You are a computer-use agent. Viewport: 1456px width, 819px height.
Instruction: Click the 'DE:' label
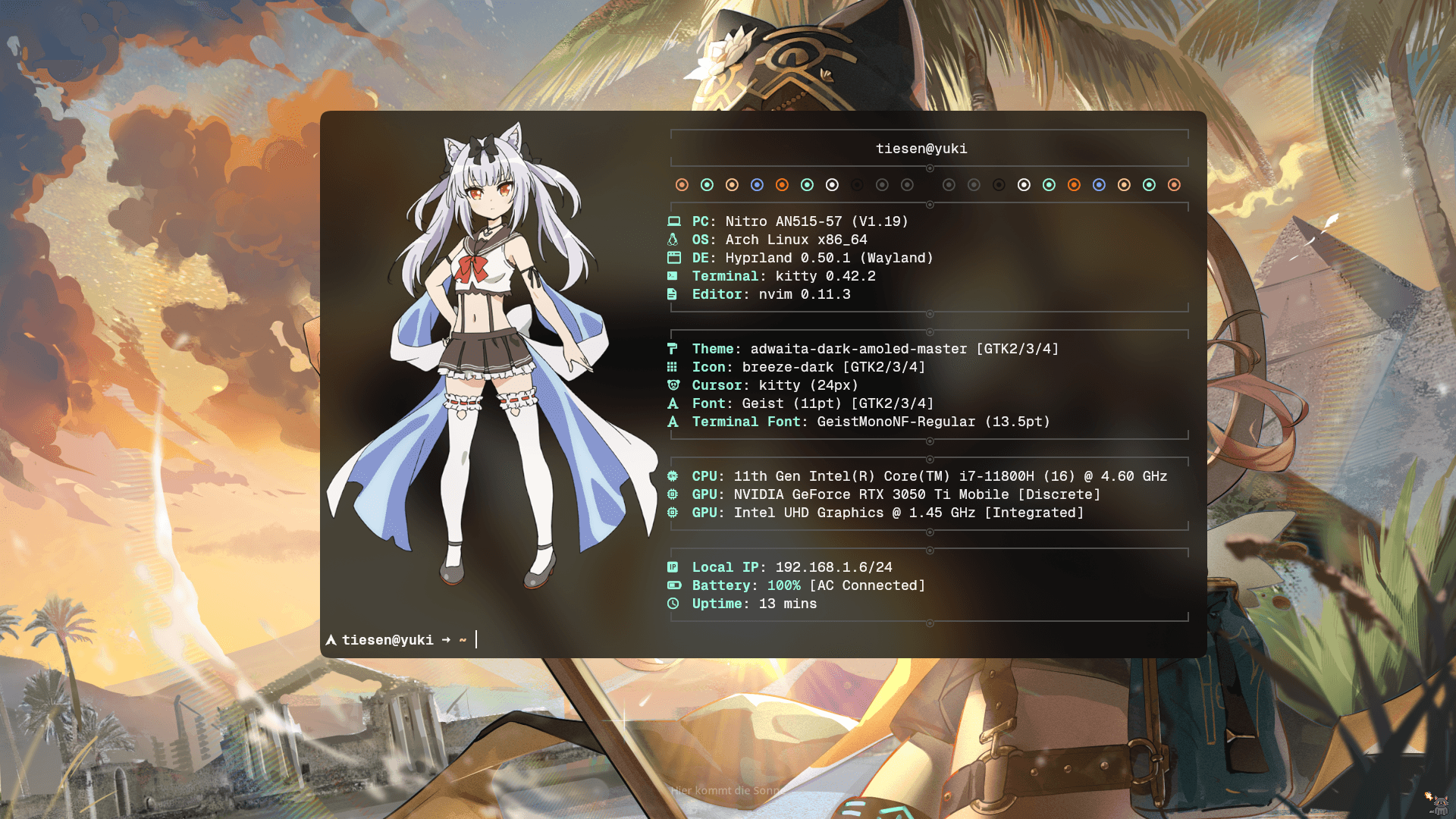[704, 258]
